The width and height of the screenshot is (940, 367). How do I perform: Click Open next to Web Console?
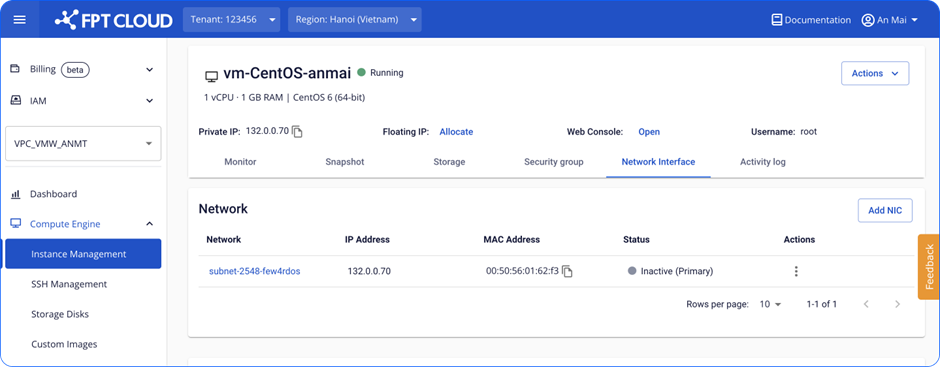[649, 132]
